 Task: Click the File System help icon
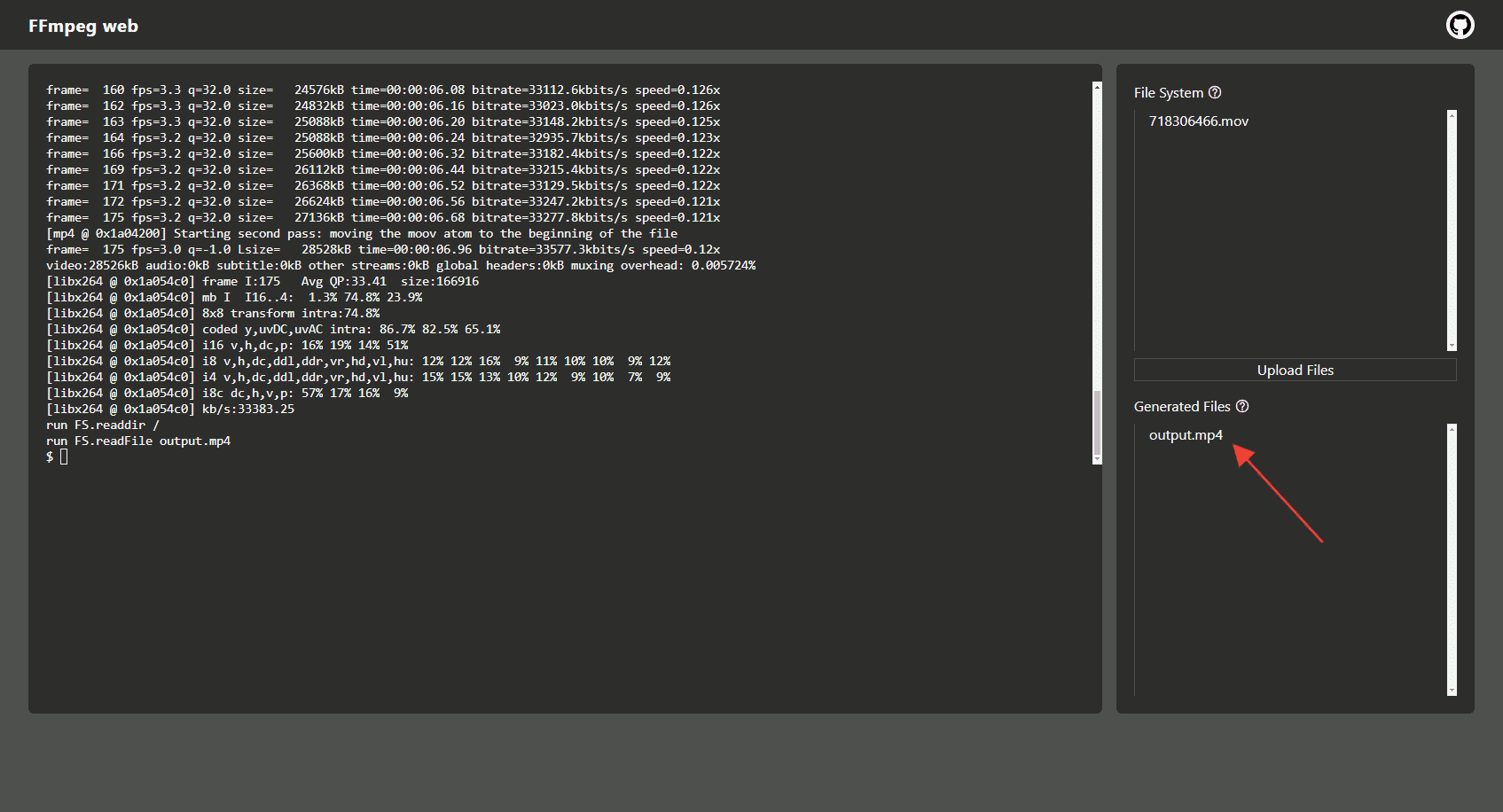1215,92
